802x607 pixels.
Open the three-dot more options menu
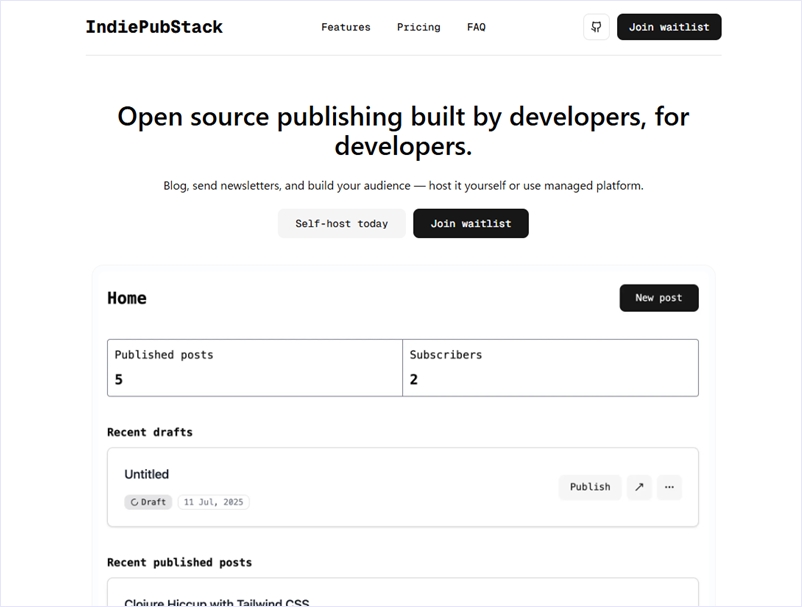669,487
